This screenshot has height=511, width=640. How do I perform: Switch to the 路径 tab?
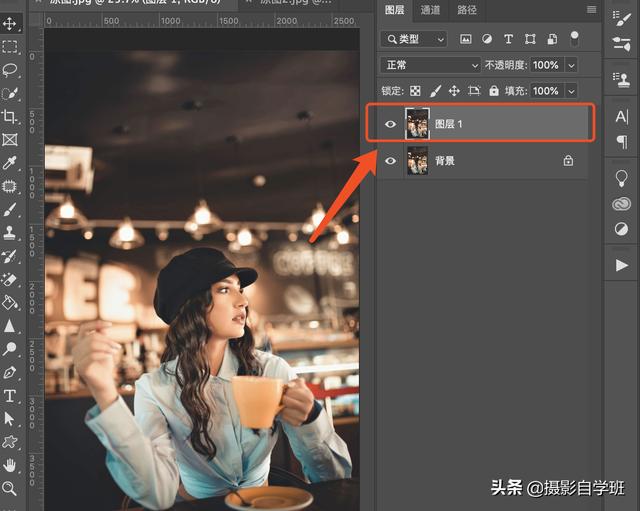467,10
